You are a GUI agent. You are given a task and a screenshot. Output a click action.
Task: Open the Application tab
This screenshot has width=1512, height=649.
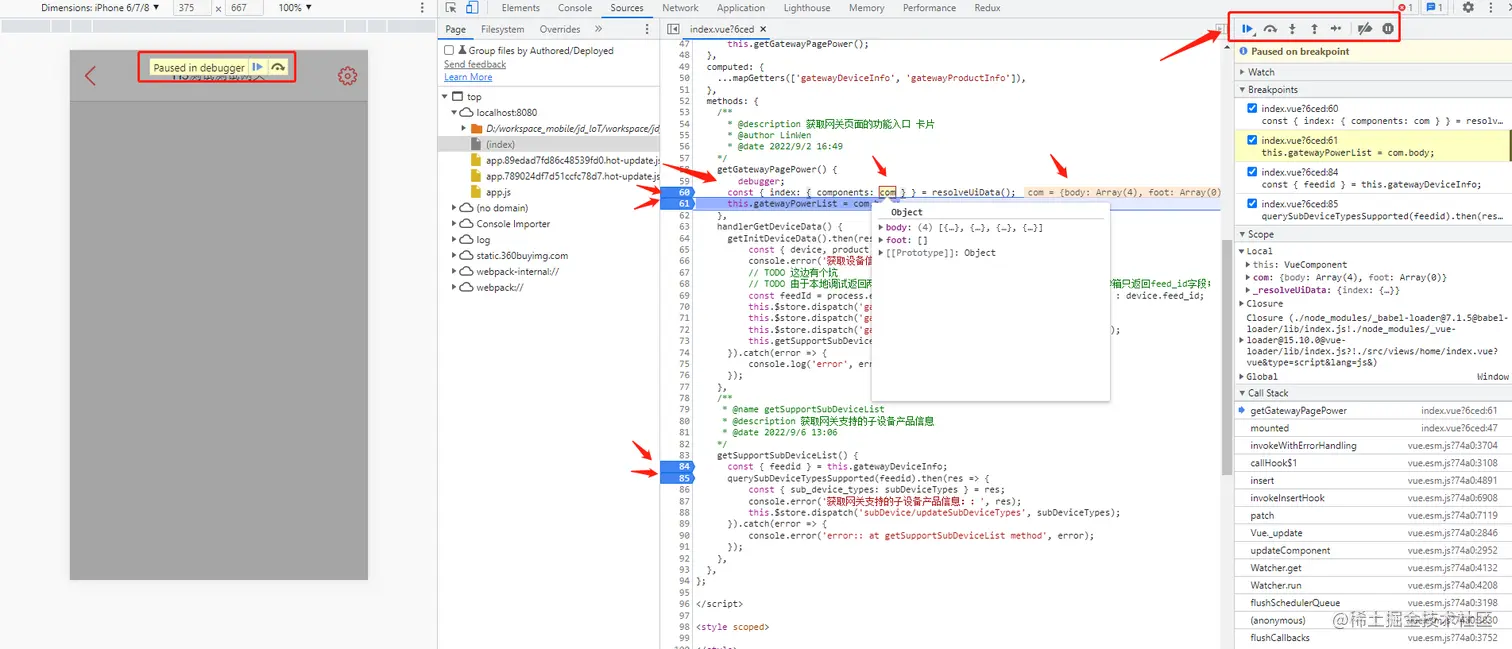[x=741, y=7]
